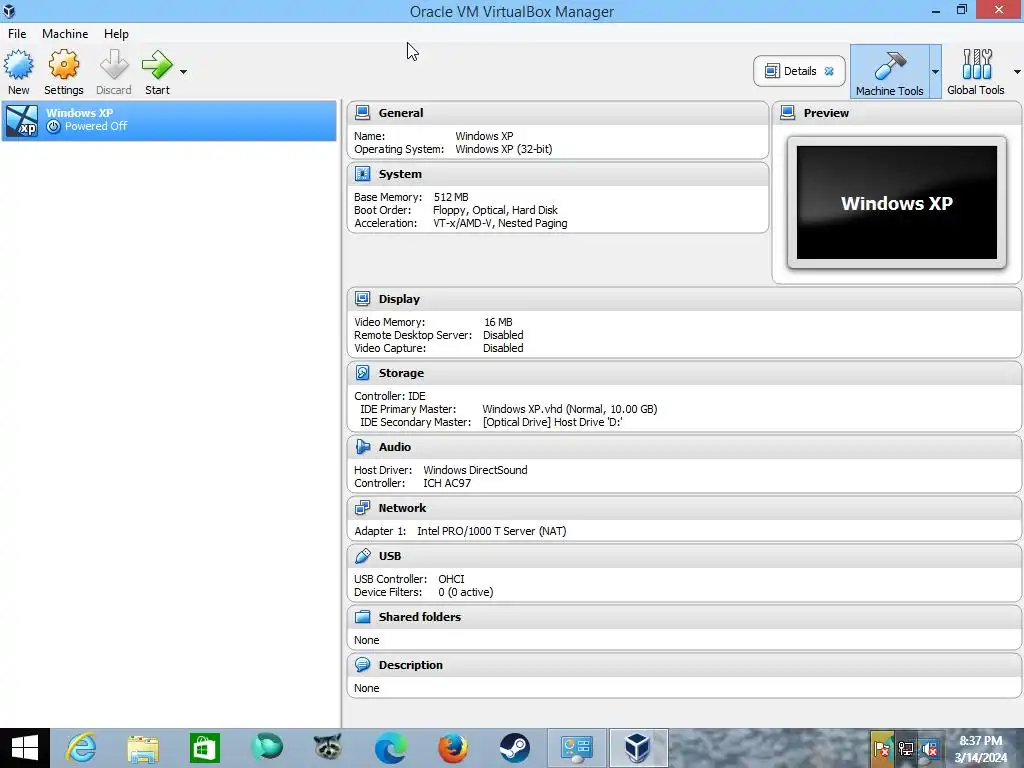Click the Control Panel taskbar icon

577,748
